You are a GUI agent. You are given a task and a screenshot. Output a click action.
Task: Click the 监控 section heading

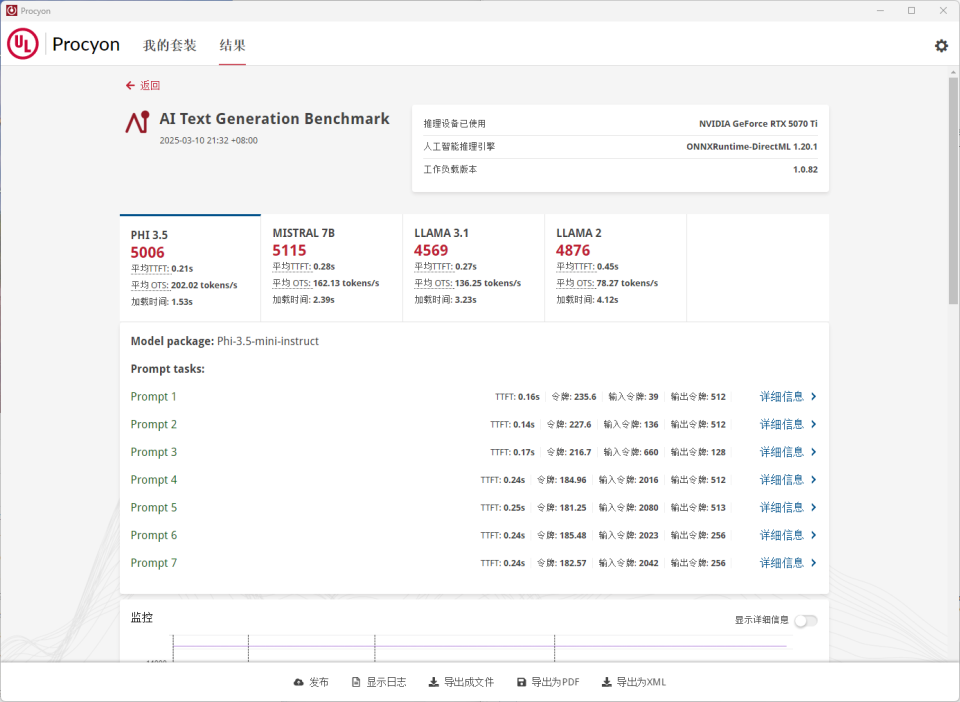pos(141,618)
